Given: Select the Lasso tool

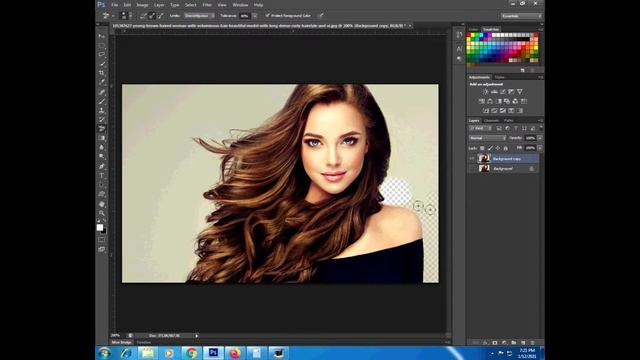Looking at the screenshot, I should (x=102, y=54).
